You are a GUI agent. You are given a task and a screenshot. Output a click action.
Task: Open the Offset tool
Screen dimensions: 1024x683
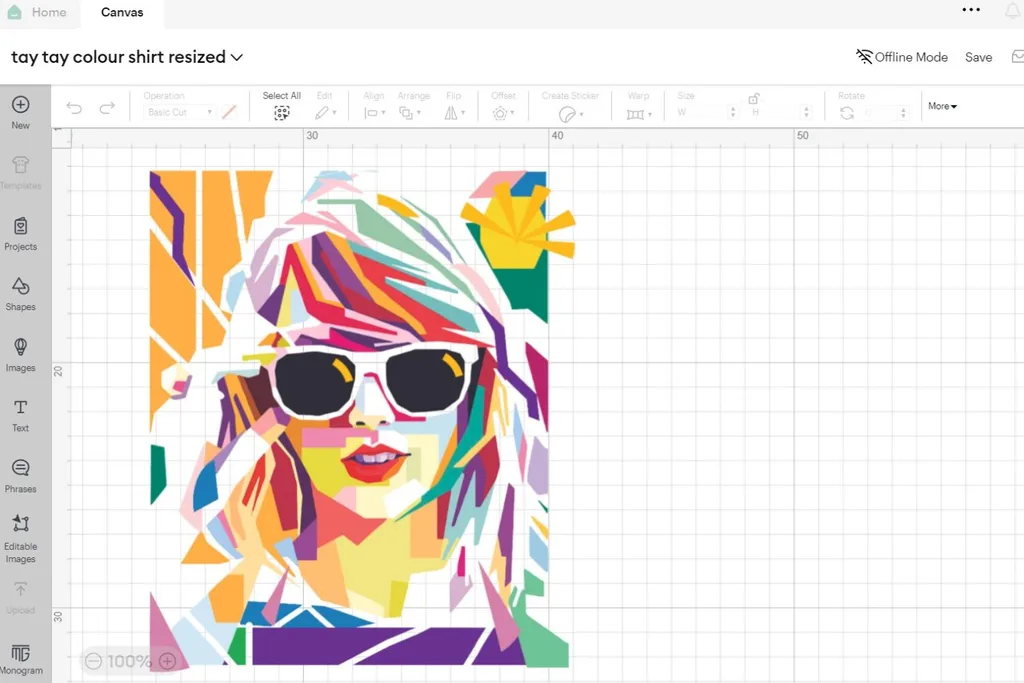(503, 113)
